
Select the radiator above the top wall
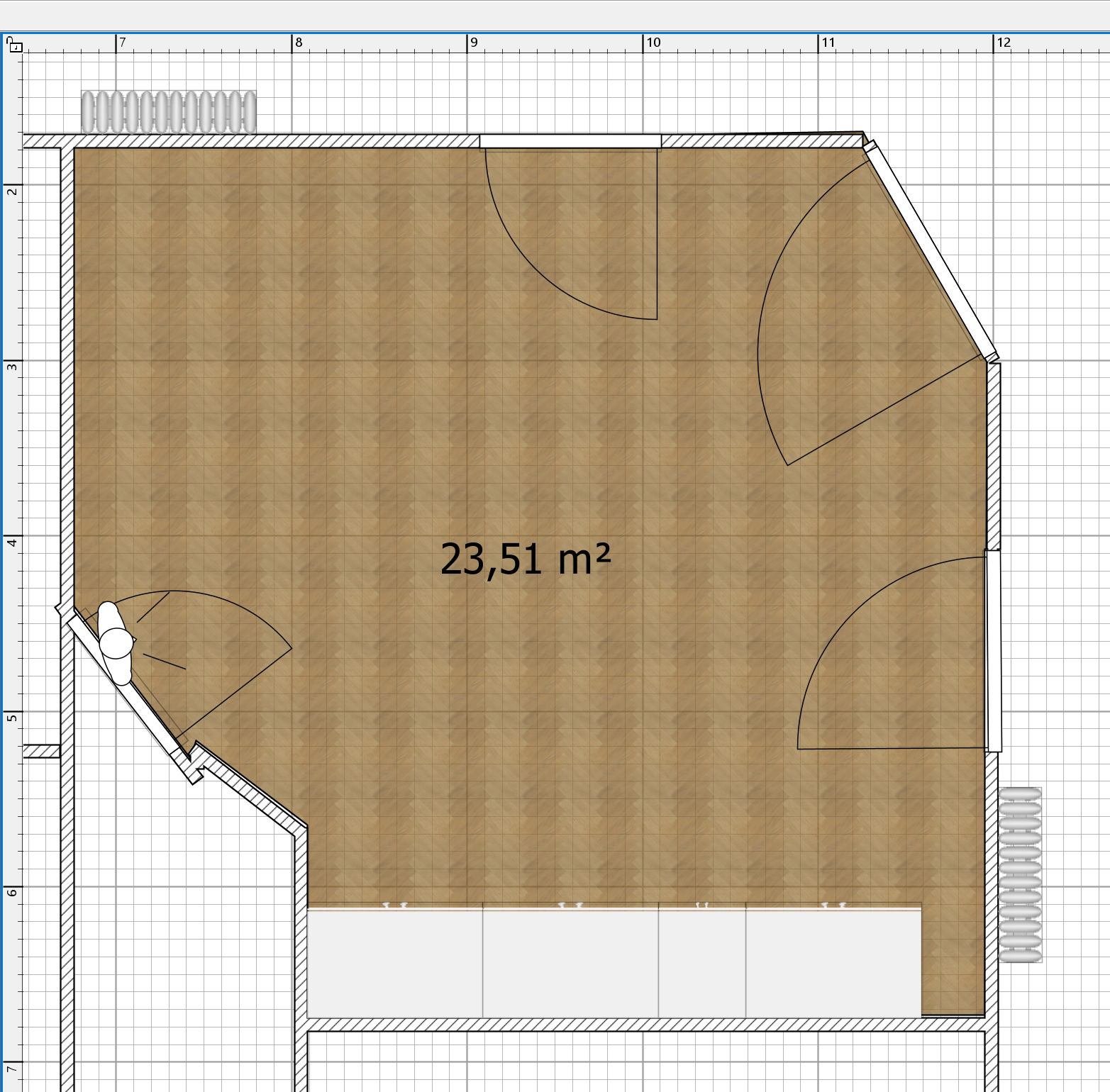168,112
